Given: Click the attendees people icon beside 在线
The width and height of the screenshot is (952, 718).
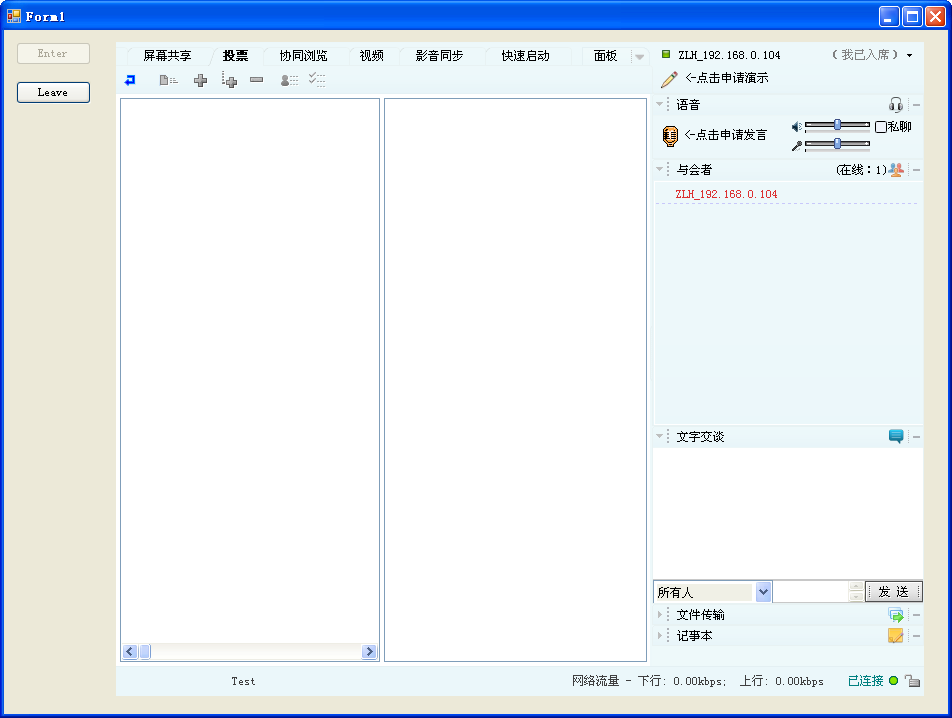Looking at the screenshot, I should 896,170.
